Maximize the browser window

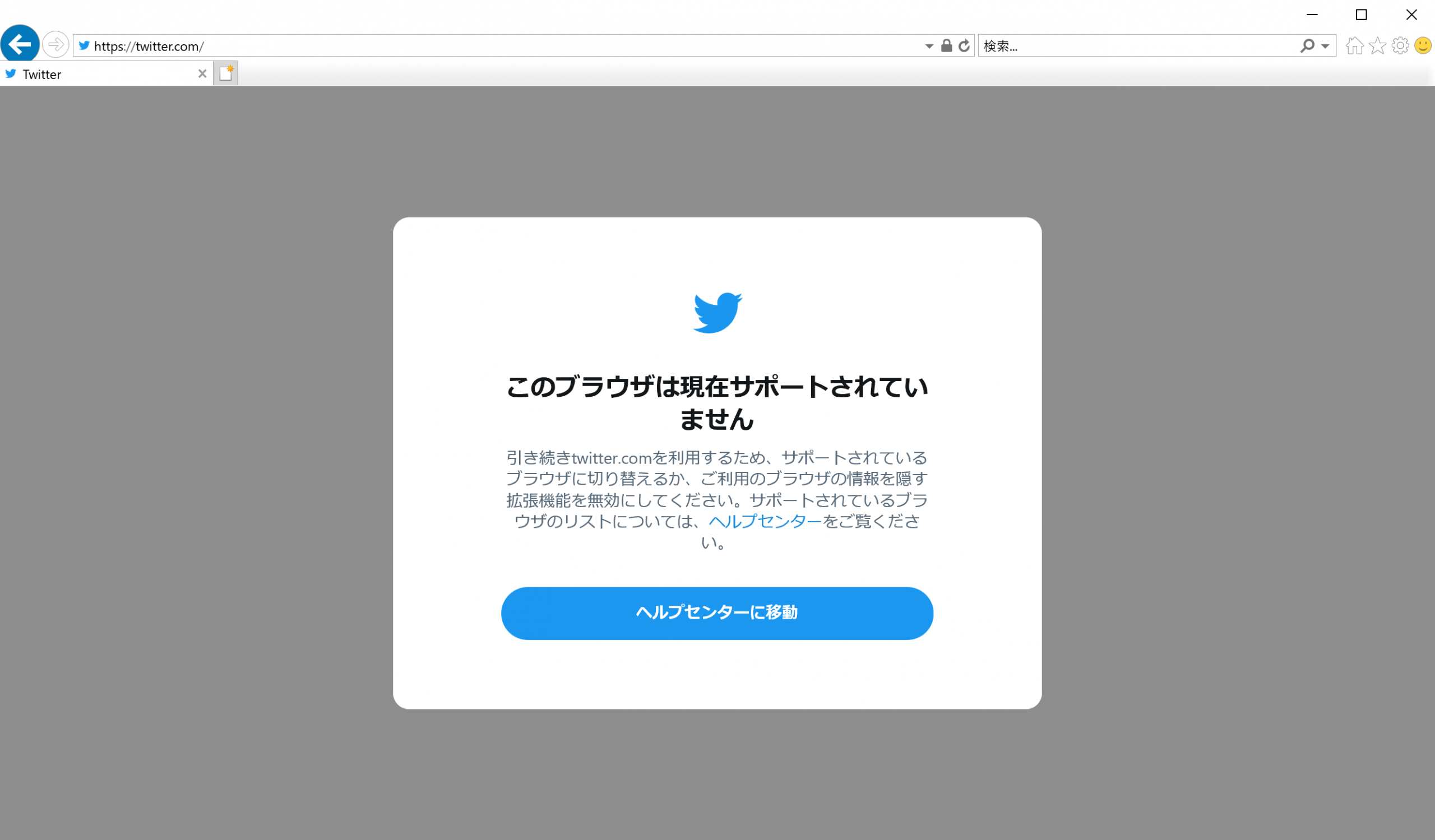point(1362,15)
